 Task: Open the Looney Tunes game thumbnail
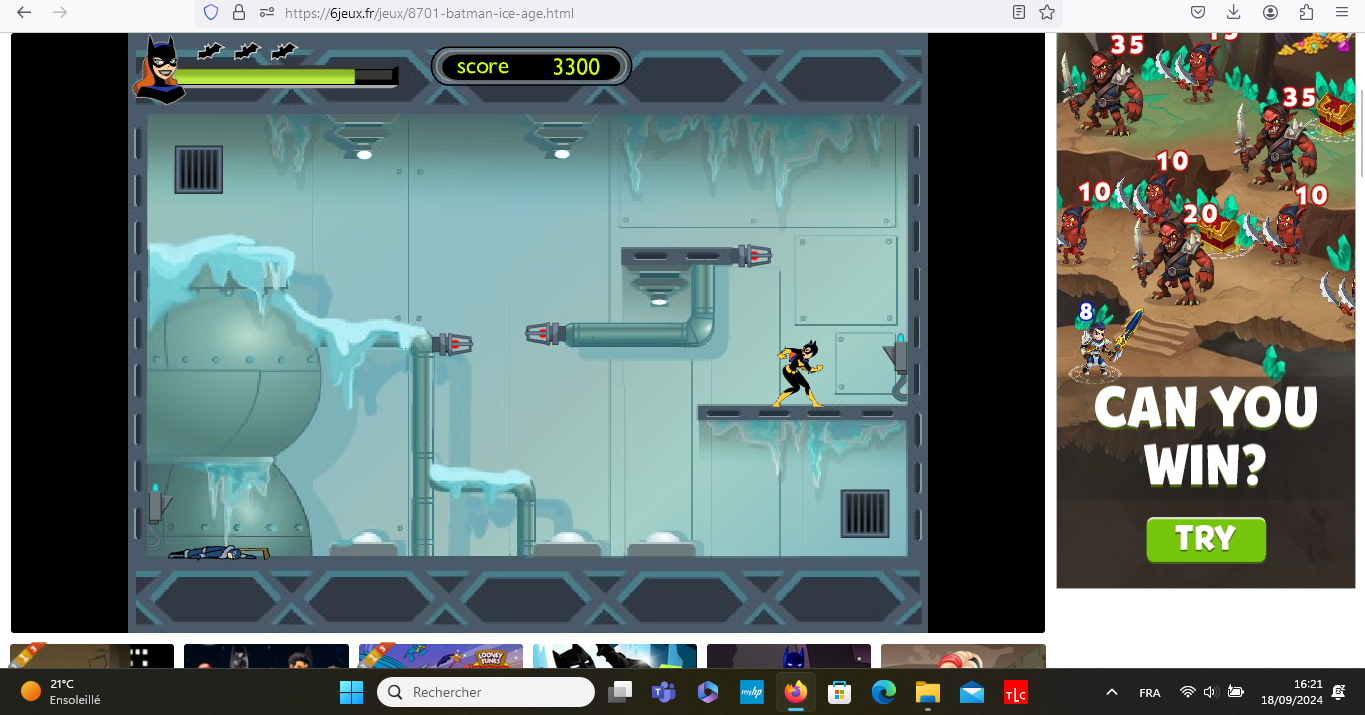441,656
